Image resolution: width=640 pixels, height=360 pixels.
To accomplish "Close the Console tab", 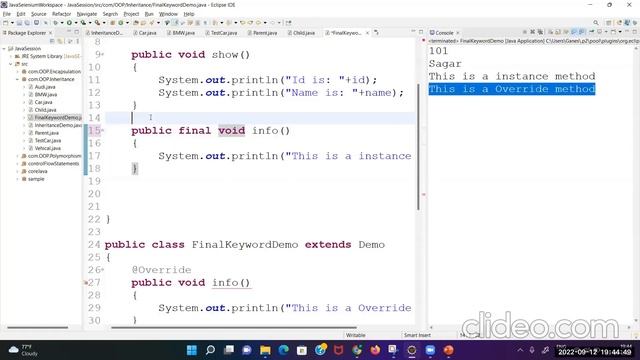I will click(458, 33).
